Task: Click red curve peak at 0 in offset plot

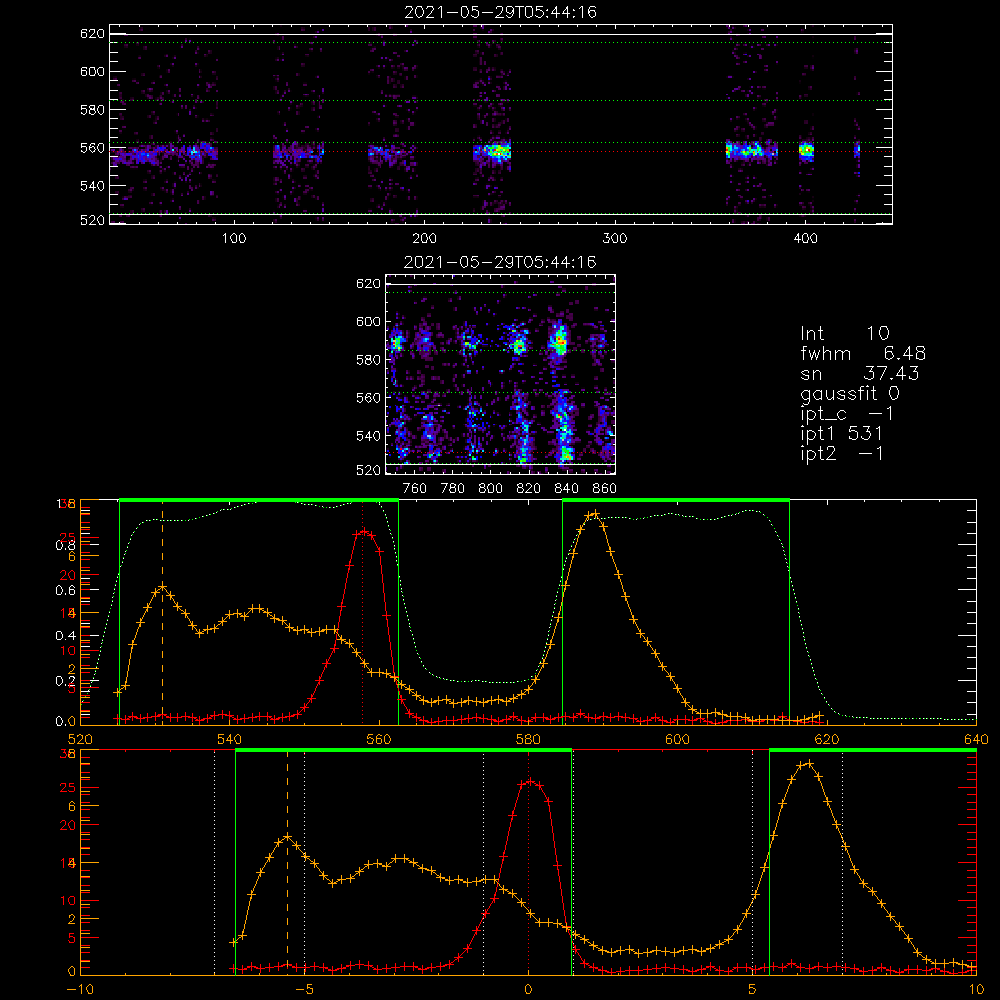Action: point(529,781)
